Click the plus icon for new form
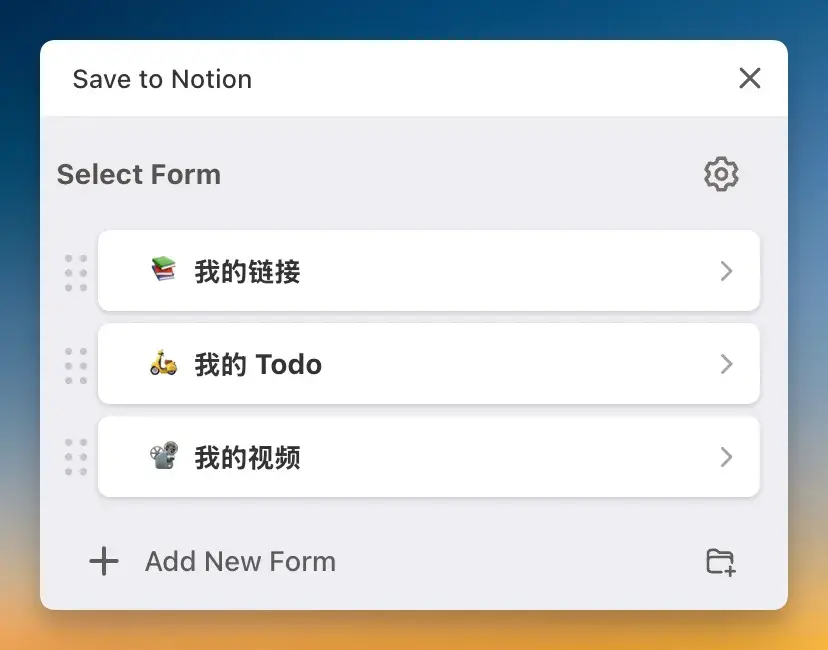The height and width of the screenshot is (650, 828). tap(104, 562)
